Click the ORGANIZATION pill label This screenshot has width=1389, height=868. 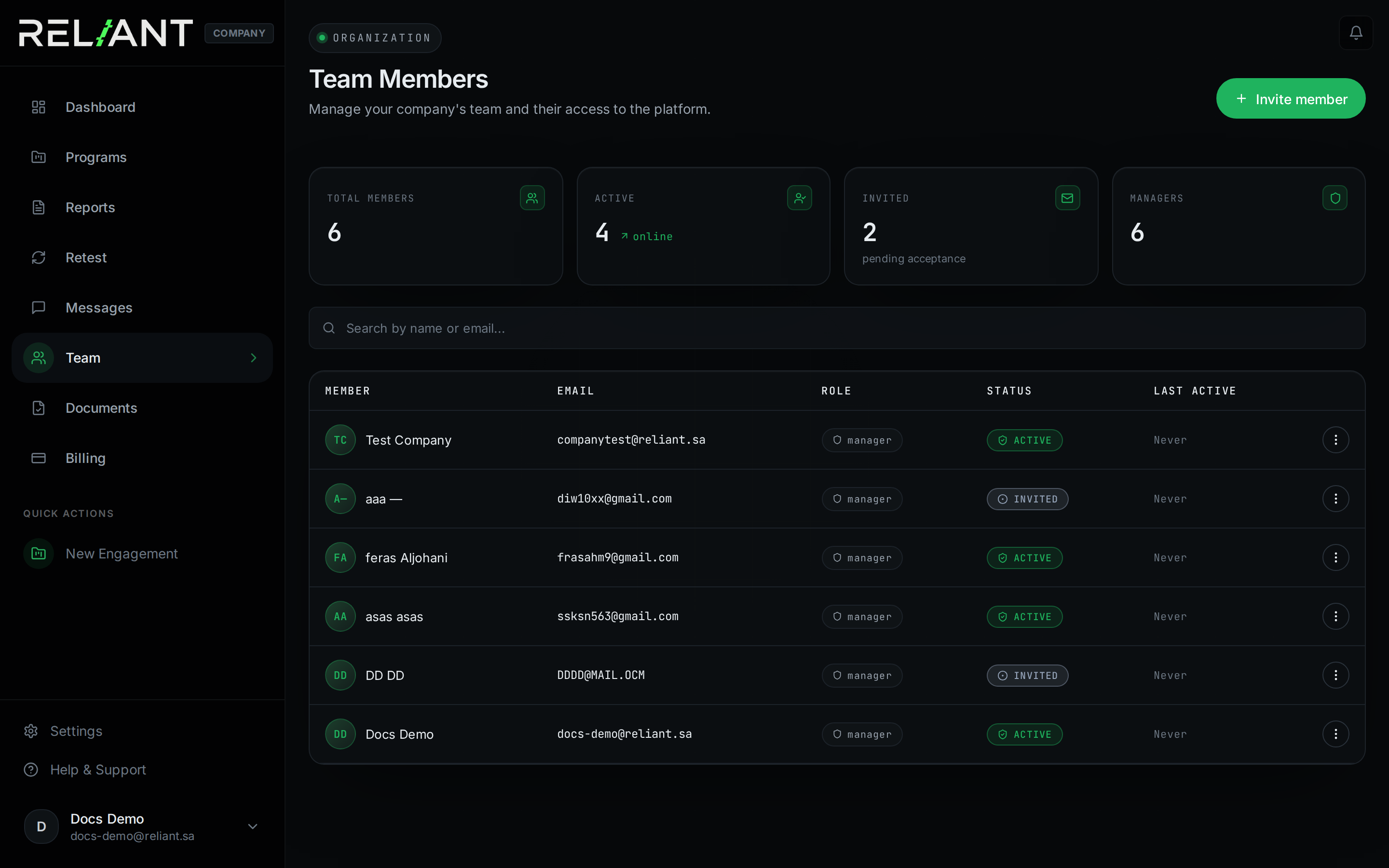click(375, 38)
